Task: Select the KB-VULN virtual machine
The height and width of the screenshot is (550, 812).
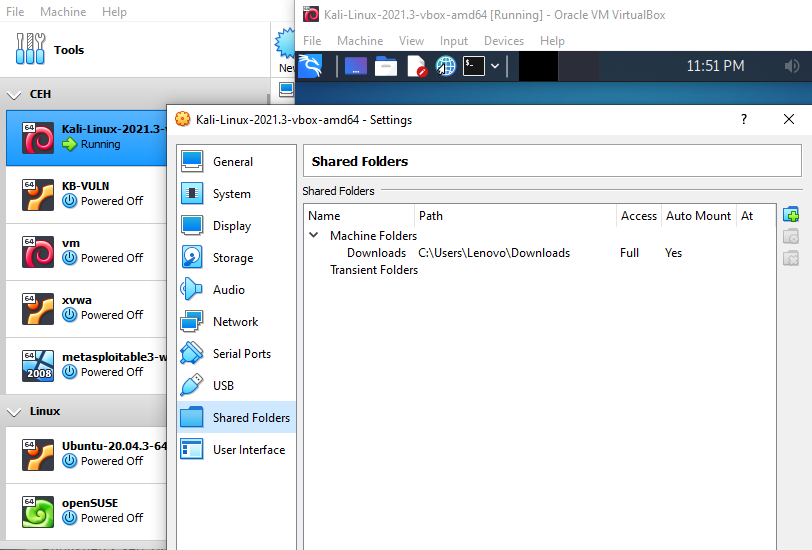Action: (86, 194)
